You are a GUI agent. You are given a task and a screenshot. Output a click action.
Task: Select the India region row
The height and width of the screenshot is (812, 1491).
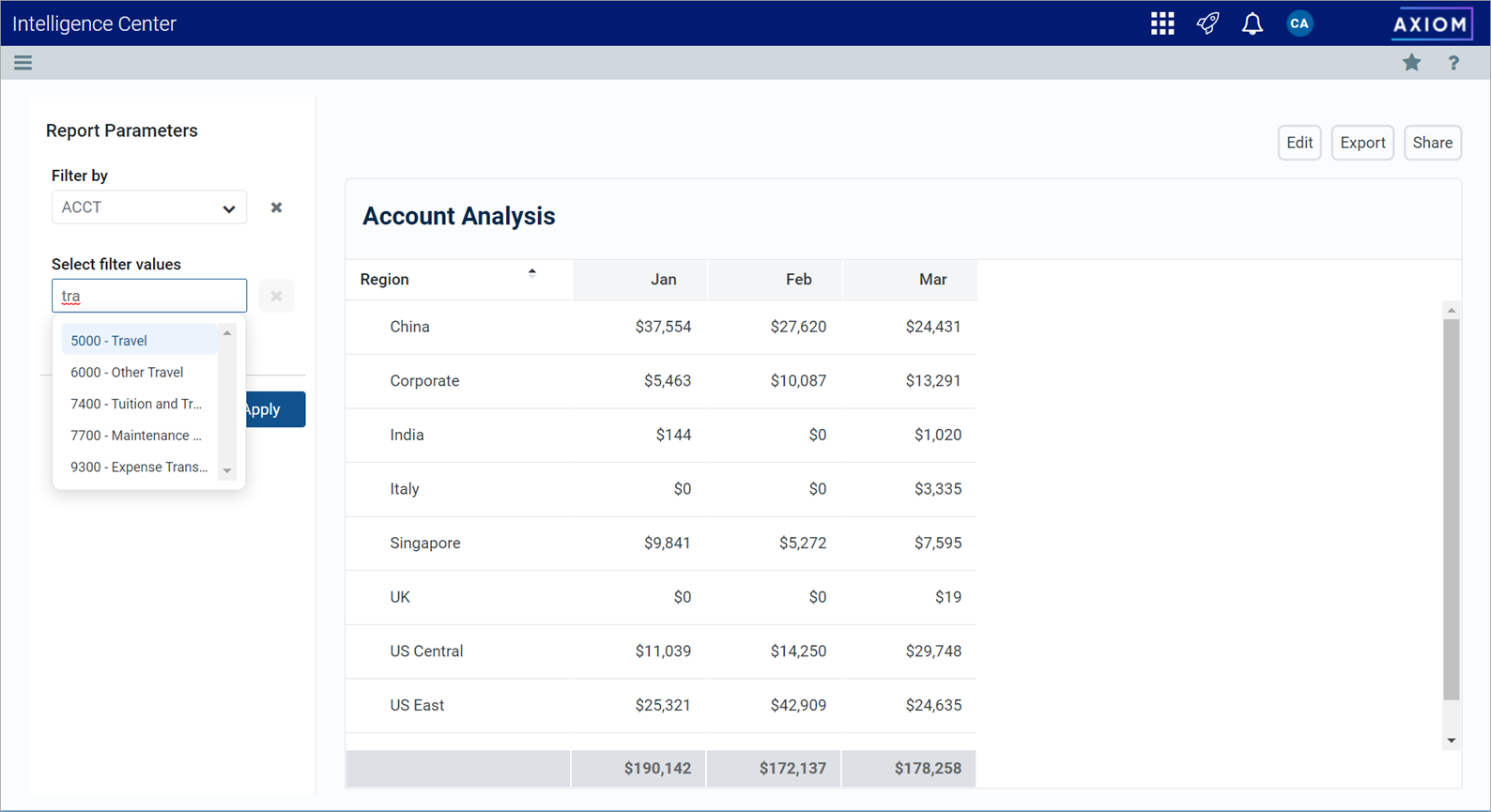pyautogui.click(x=661, y=435)
